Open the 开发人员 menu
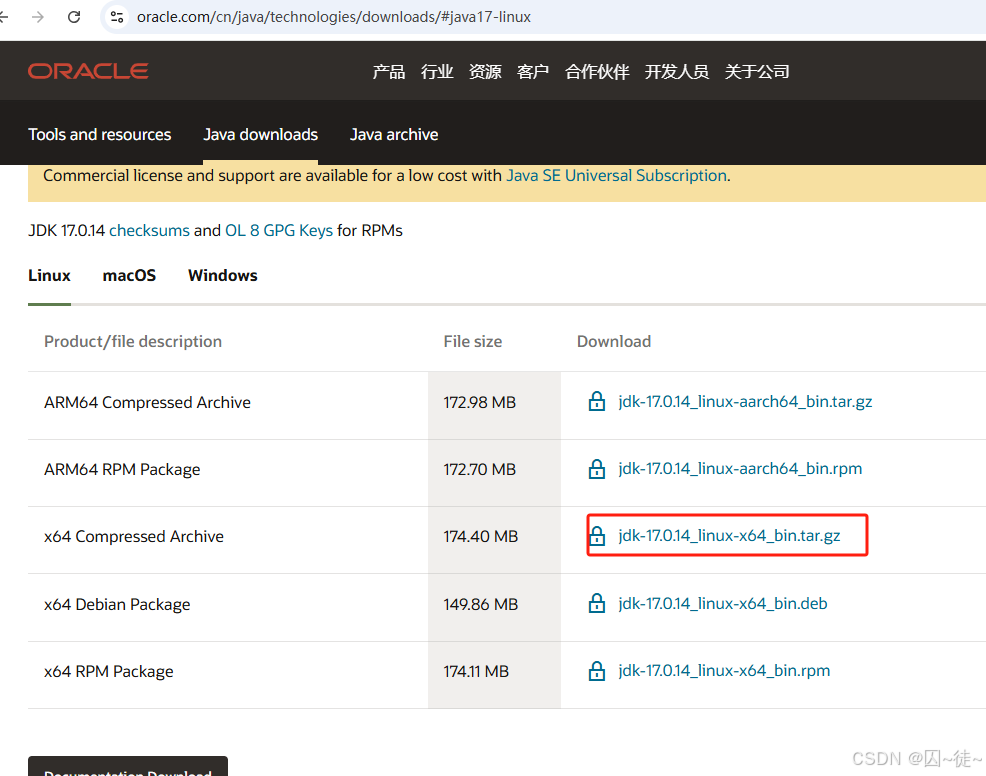Screen dimensions: 986x776 coord(677,72)
